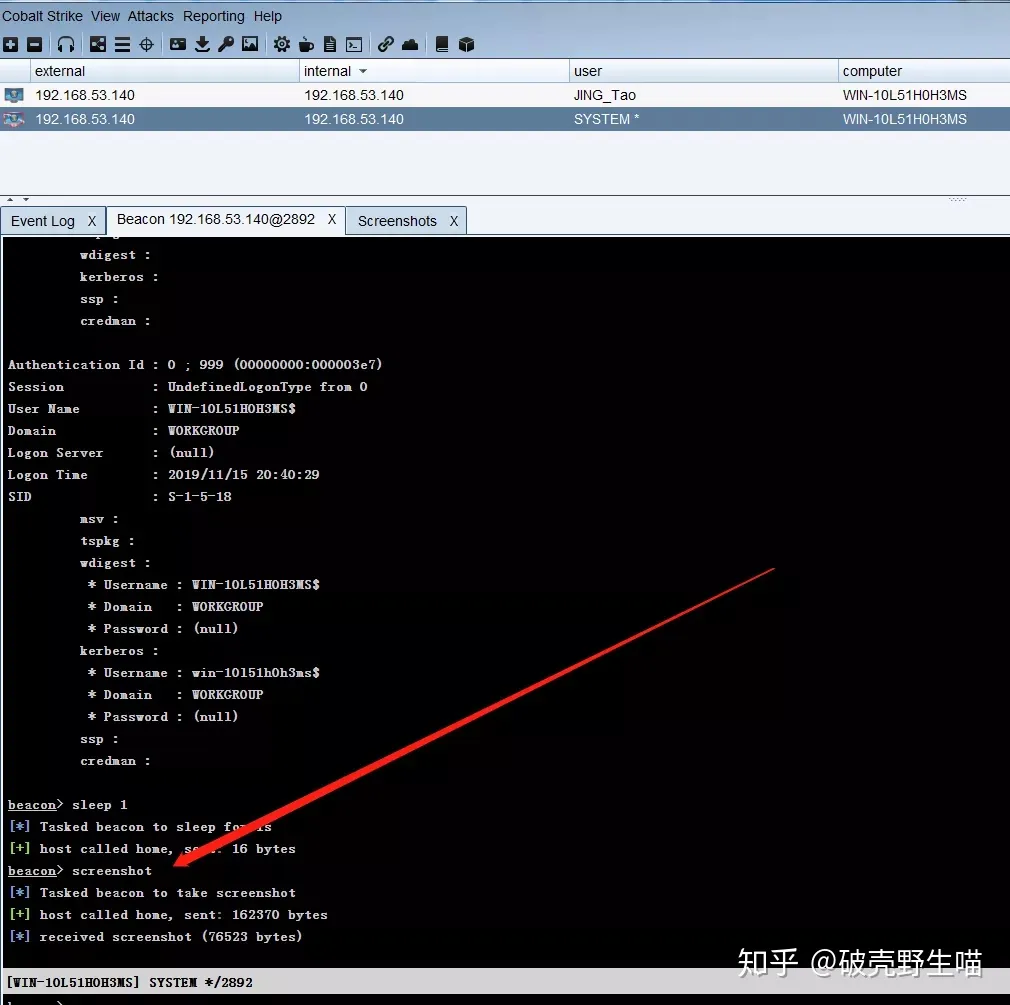
Task: Open Credentials via the ID card icon
Action: tap(178, 44)
